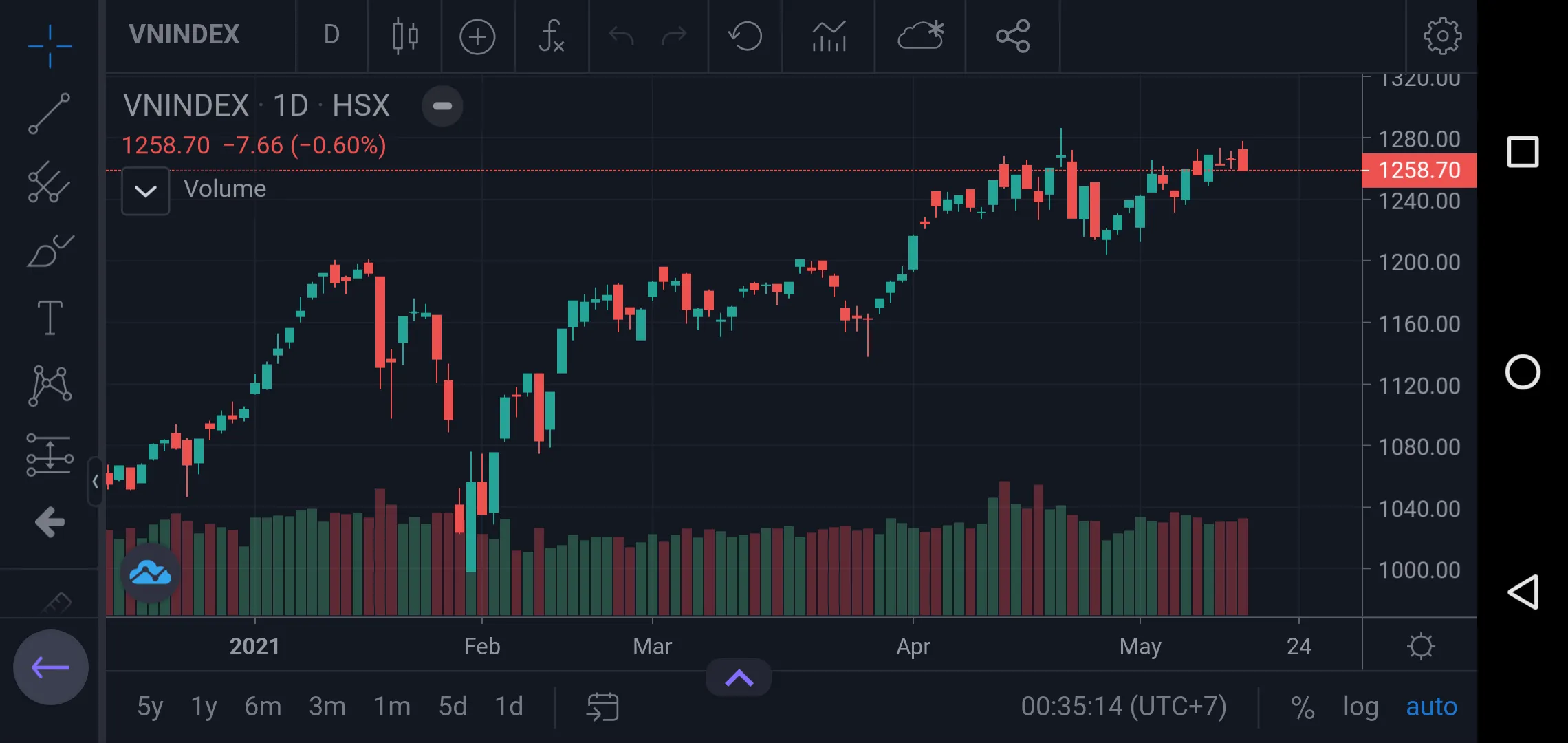Tap the Android home button
Image resolution: width=1568 pixels, height=743 pixels.
point(1523,372)
